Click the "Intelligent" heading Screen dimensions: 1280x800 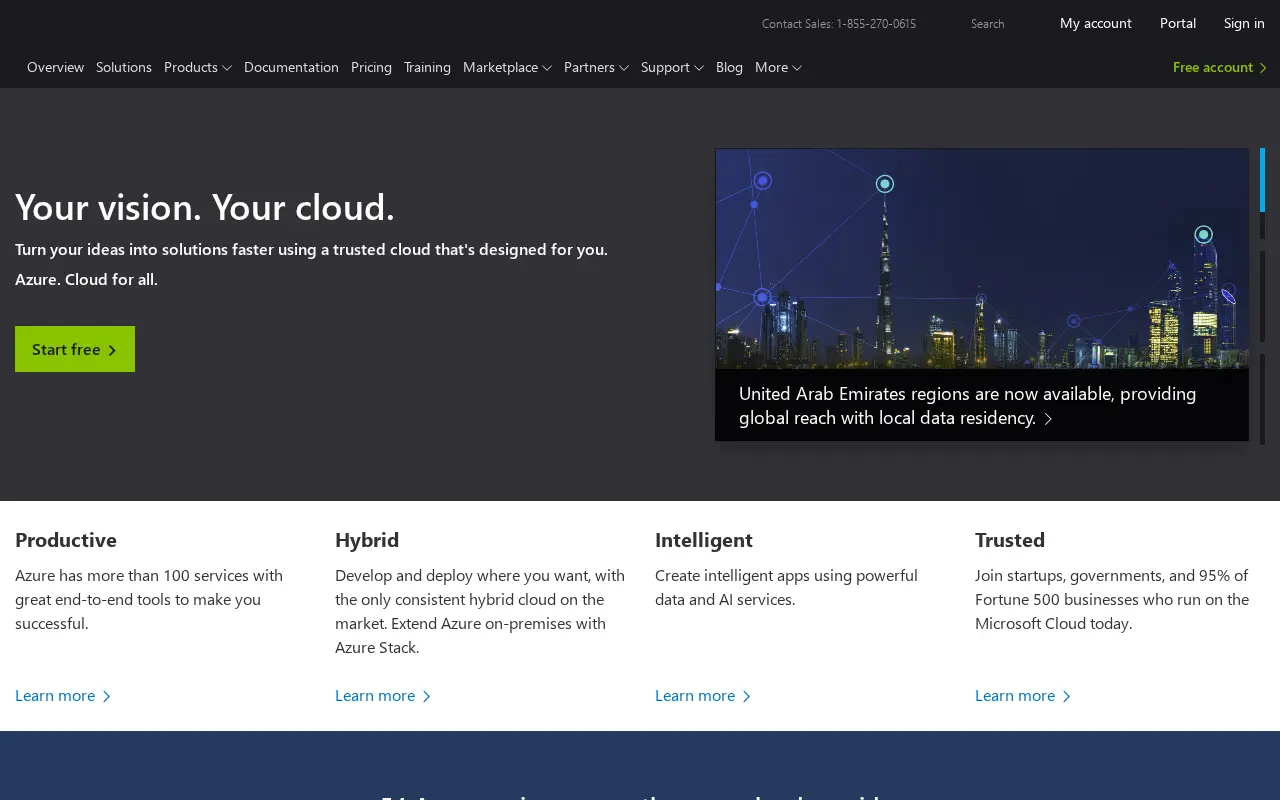[x=704, y=540]
